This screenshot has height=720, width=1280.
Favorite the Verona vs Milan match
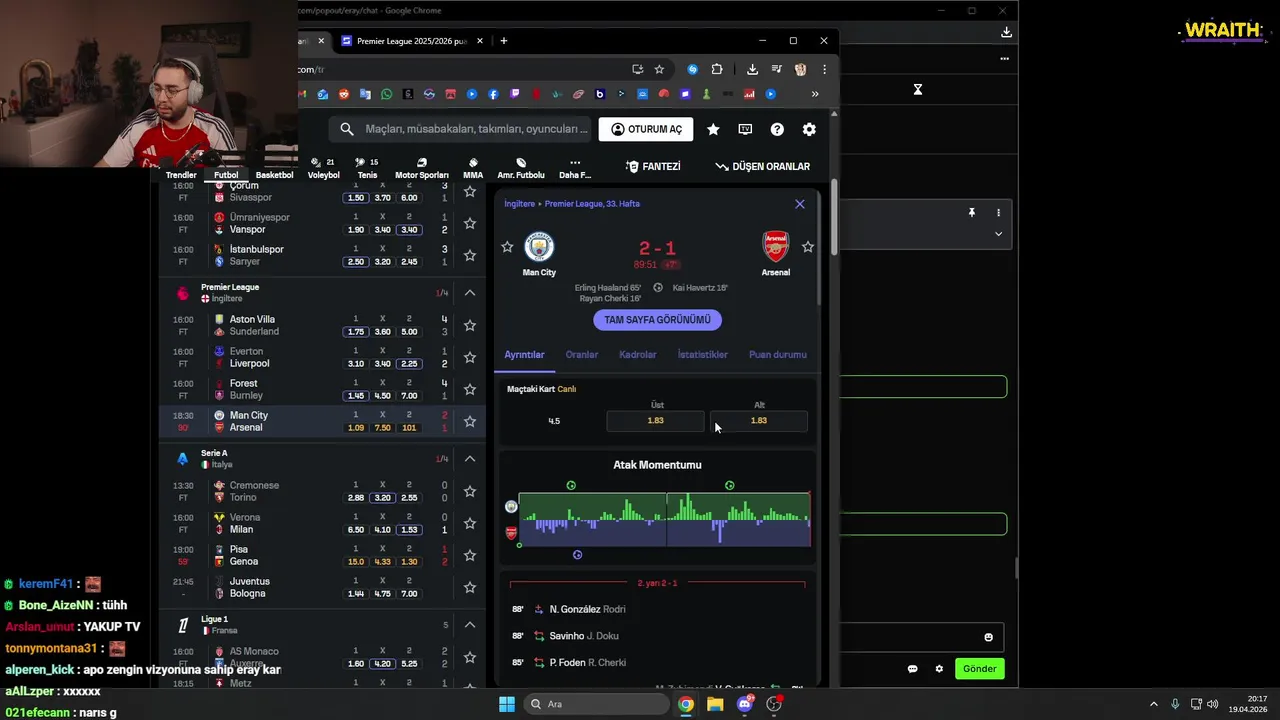pos(469,523)
